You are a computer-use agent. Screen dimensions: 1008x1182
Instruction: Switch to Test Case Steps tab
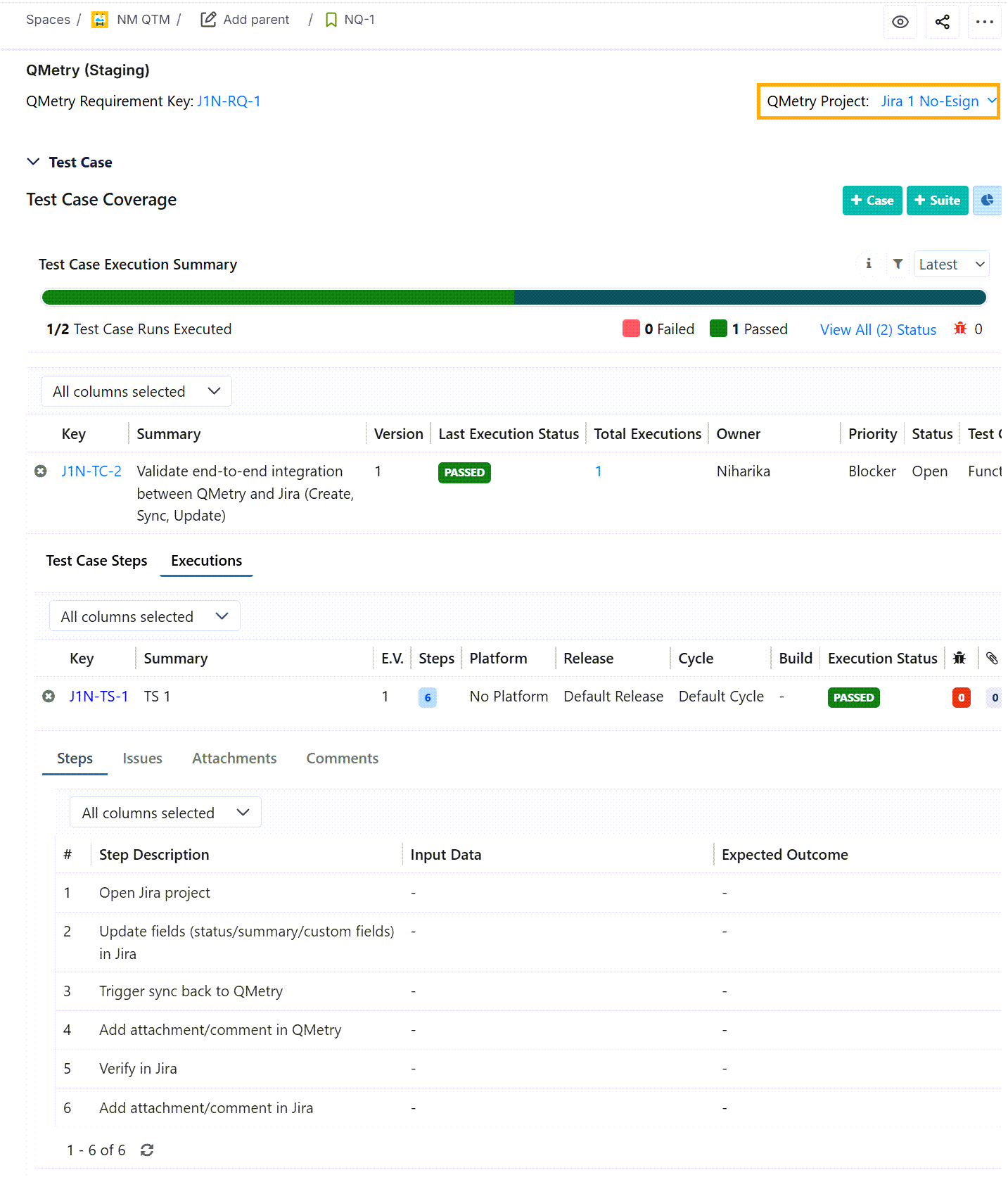pyautogui.click(x=96, y=561)
